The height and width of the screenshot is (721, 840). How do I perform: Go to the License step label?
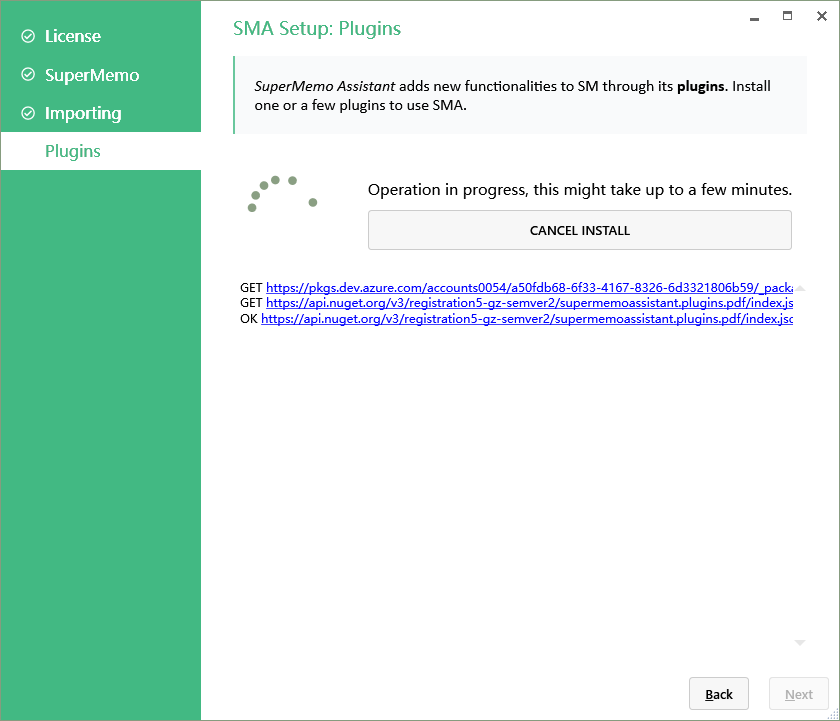73,37
